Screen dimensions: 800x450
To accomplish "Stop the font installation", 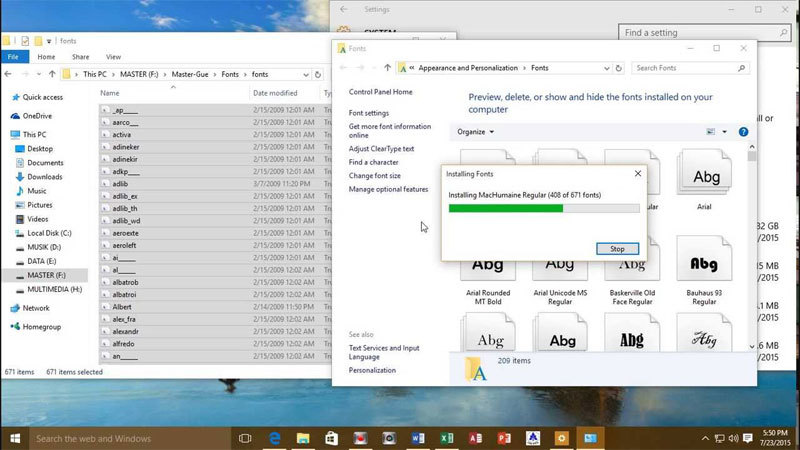I will pos(616,249).
